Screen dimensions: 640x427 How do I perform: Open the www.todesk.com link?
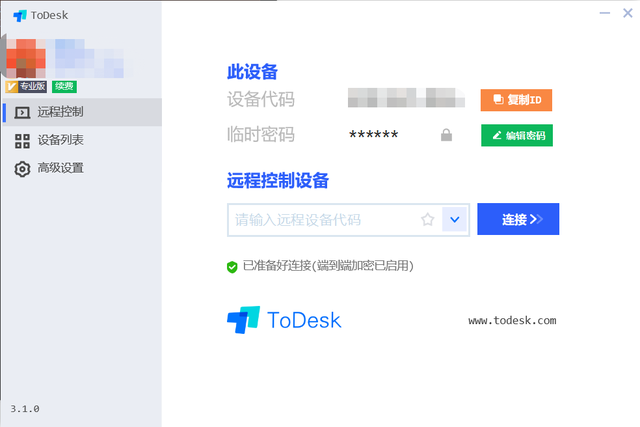pyautogui.click(x=512, y=320)
